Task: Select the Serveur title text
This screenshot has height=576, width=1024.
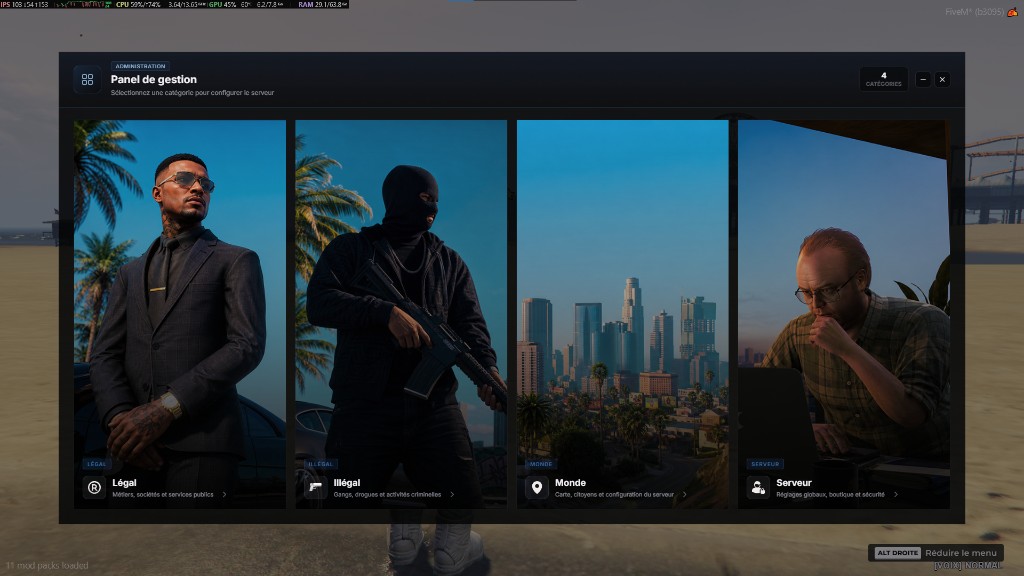Action: (793, 483)
